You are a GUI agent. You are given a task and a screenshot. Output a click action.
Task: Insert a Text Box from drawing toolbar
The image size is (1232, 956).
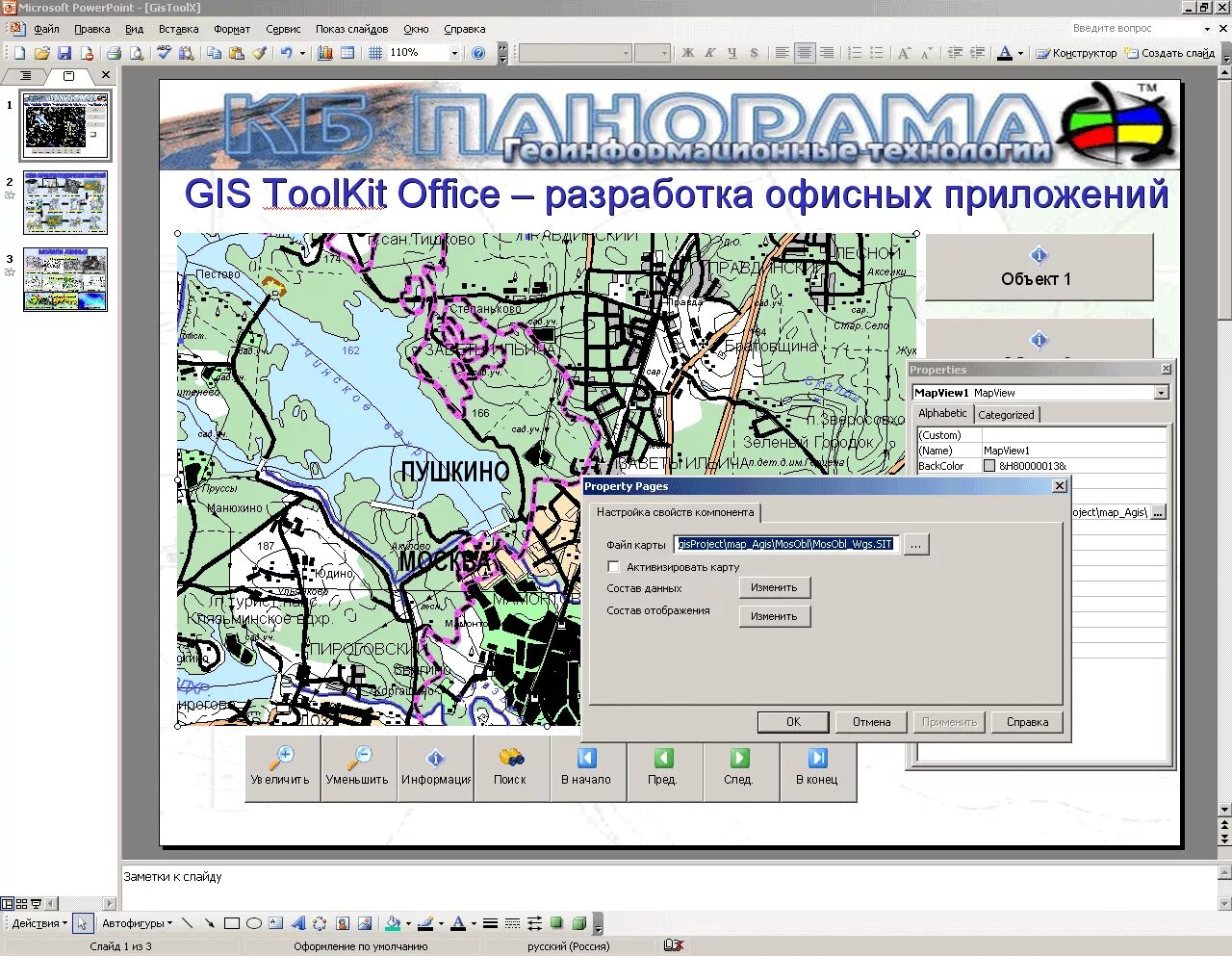pyautogui.click(x=275, y=923)
